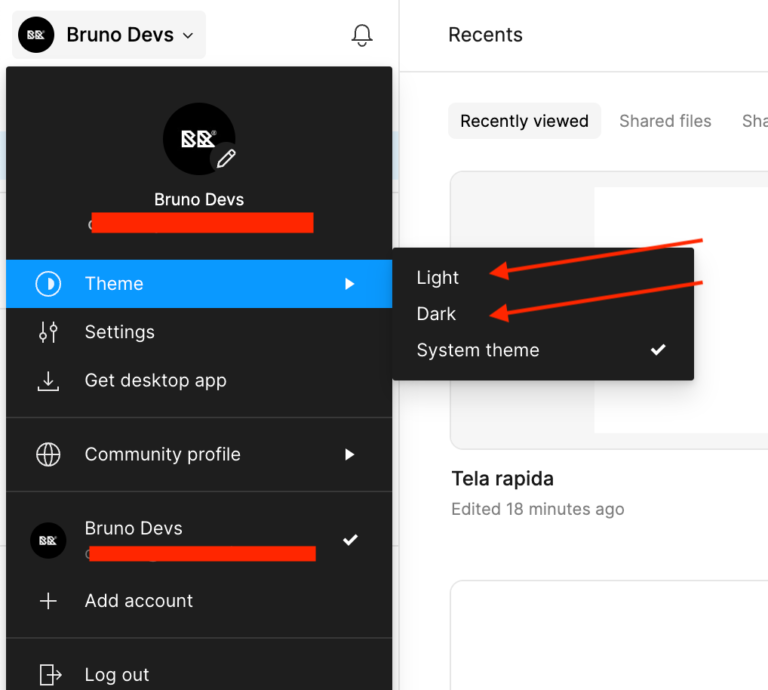Click the pencil edit icon on avatar
Screen dimensions: 768x690
click(x=226, y=158)
